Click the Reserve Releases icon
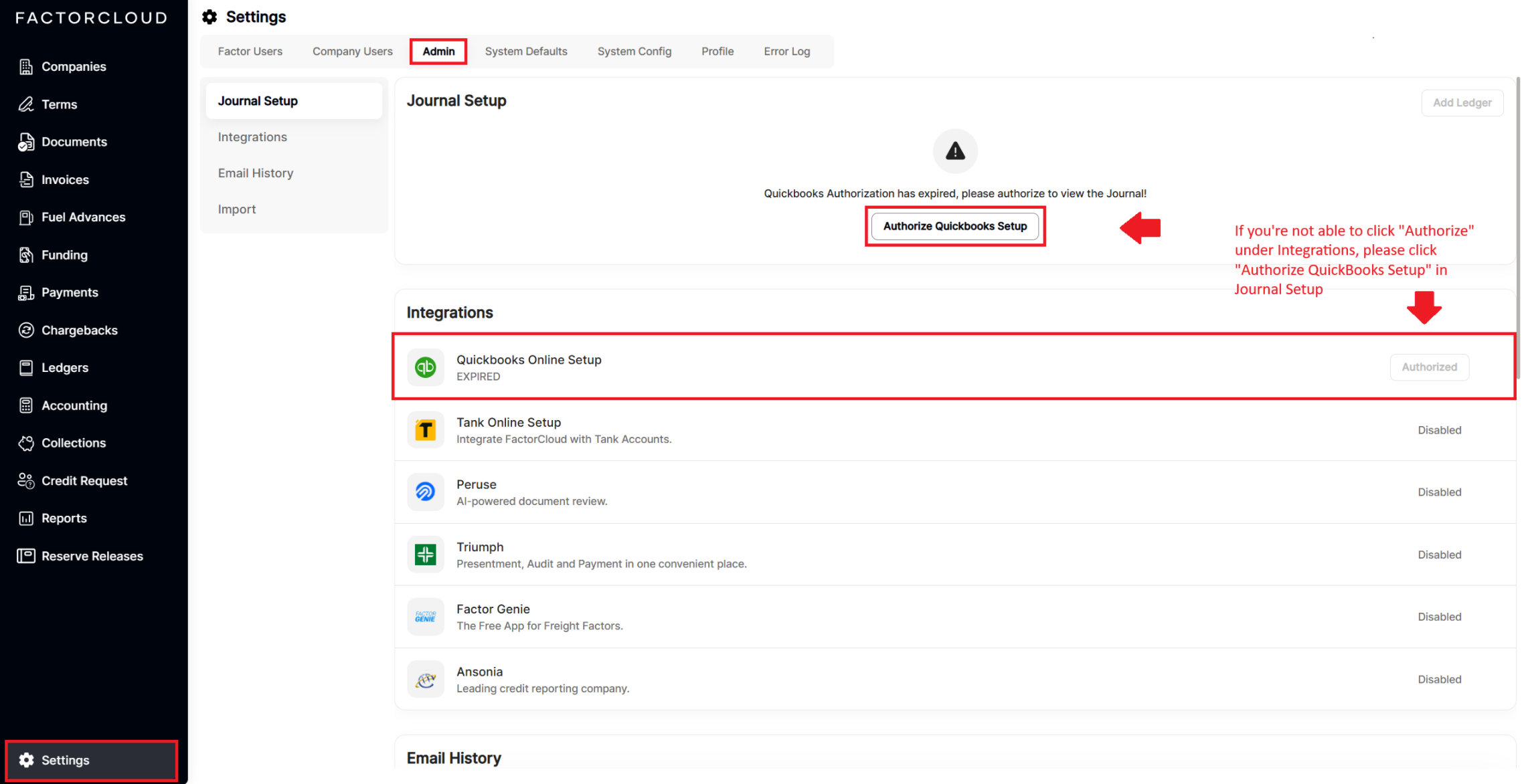The height and width of the screenshot is (784, 1524). tap(26, 556)
